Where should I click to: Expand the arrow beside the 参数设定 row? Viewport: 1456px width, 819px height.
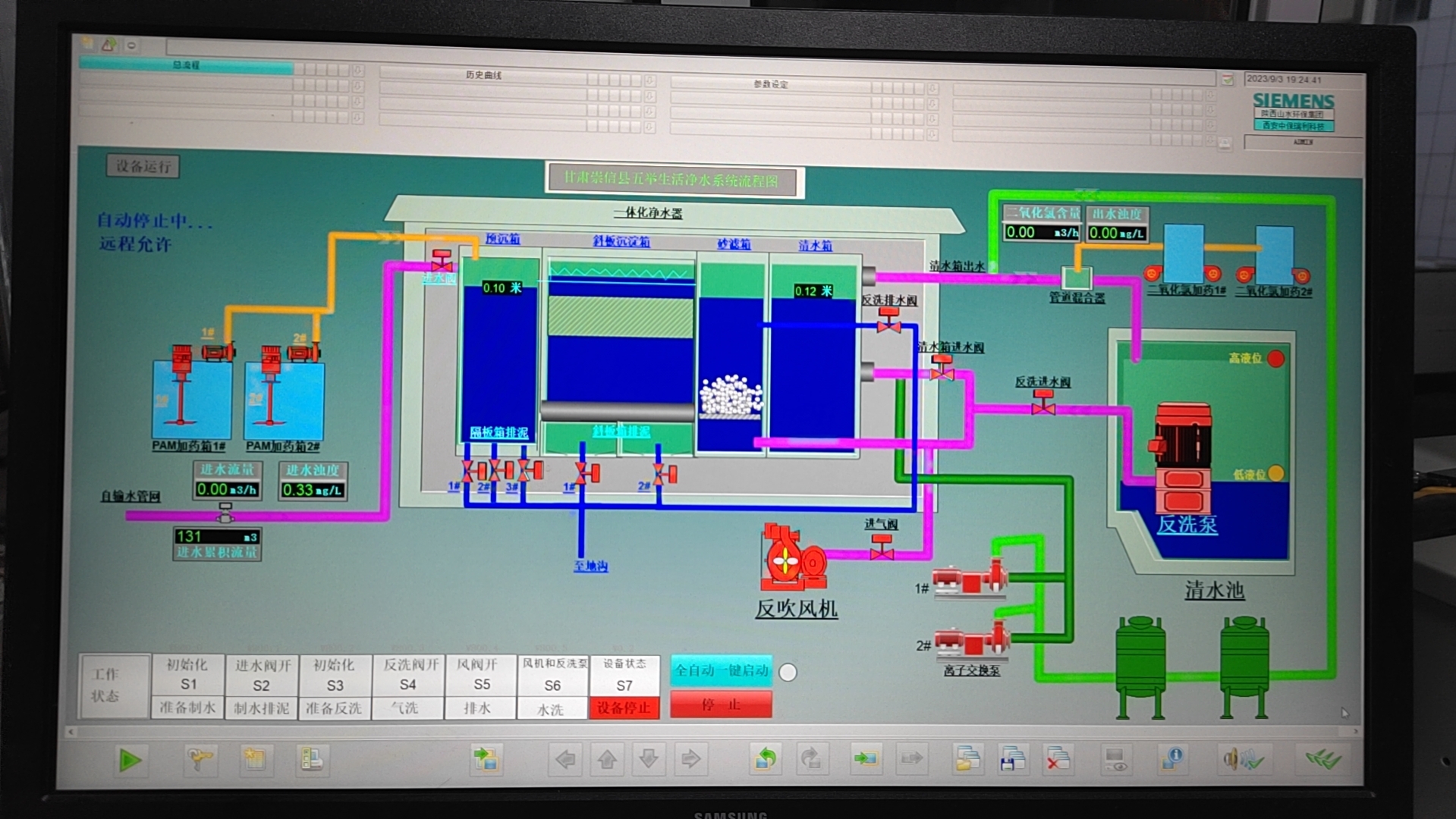tap(933, 89)
